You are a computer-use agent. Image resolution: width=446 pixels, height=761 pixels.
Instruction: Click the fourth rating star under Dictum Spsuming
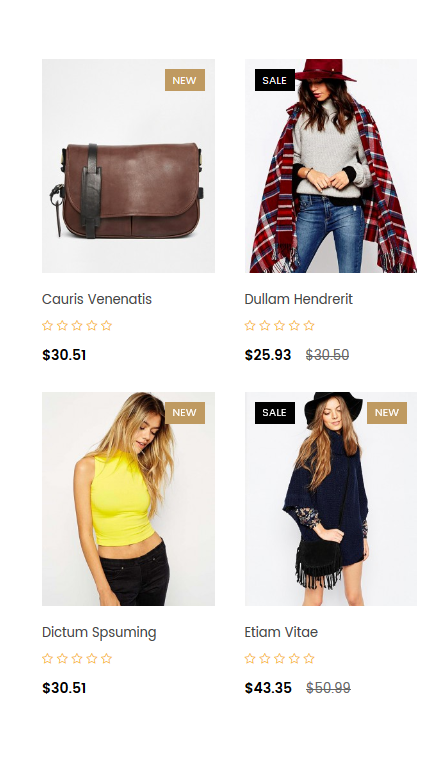coord(92,659)
